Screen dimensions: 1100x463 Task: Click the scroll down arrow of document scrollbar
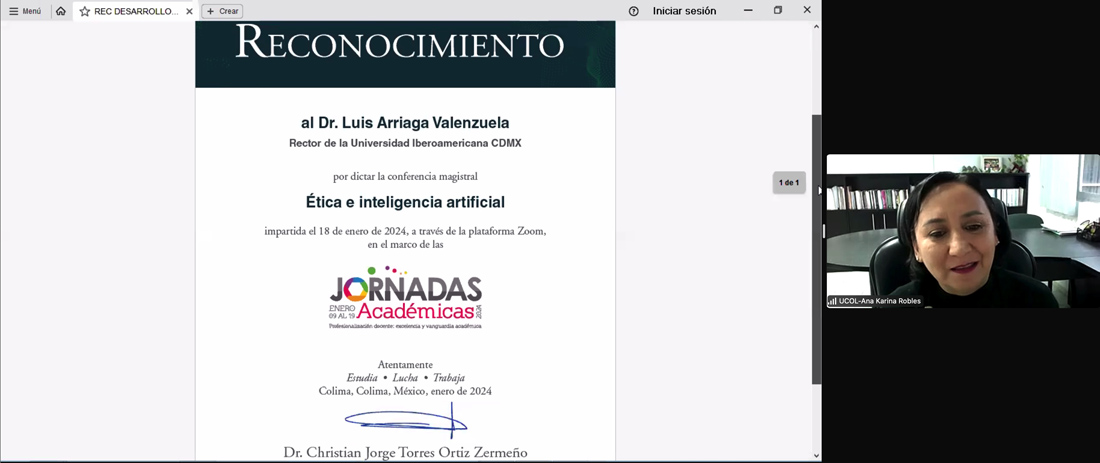[816, 455]
